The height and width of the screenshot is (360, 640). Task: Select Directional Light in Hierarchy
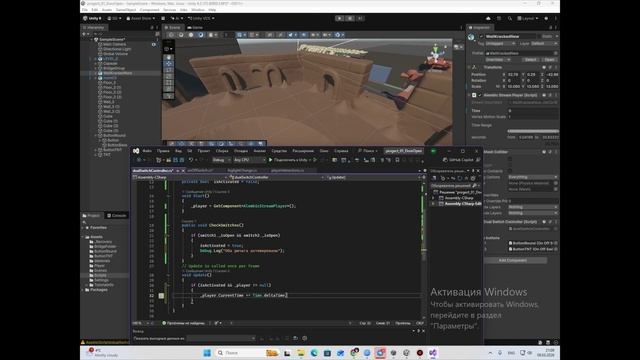117,49
